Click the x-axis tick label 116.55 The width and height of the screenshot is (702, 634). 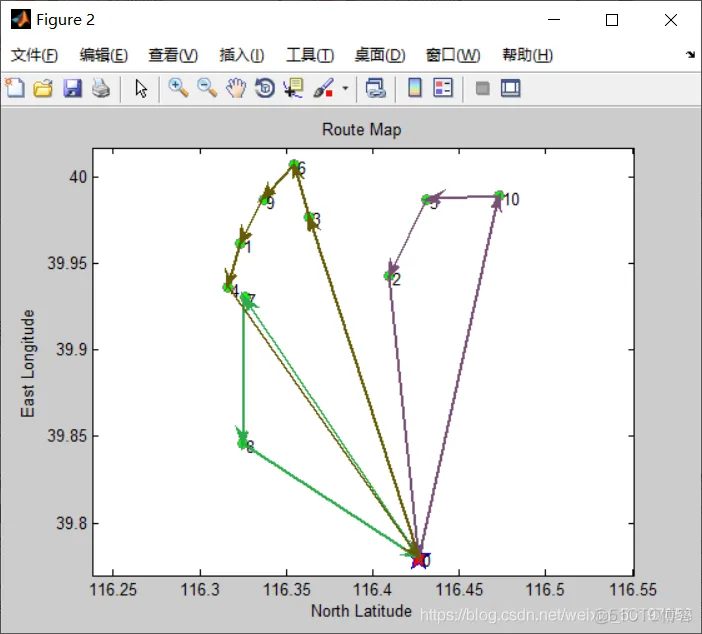click(633, 589)
